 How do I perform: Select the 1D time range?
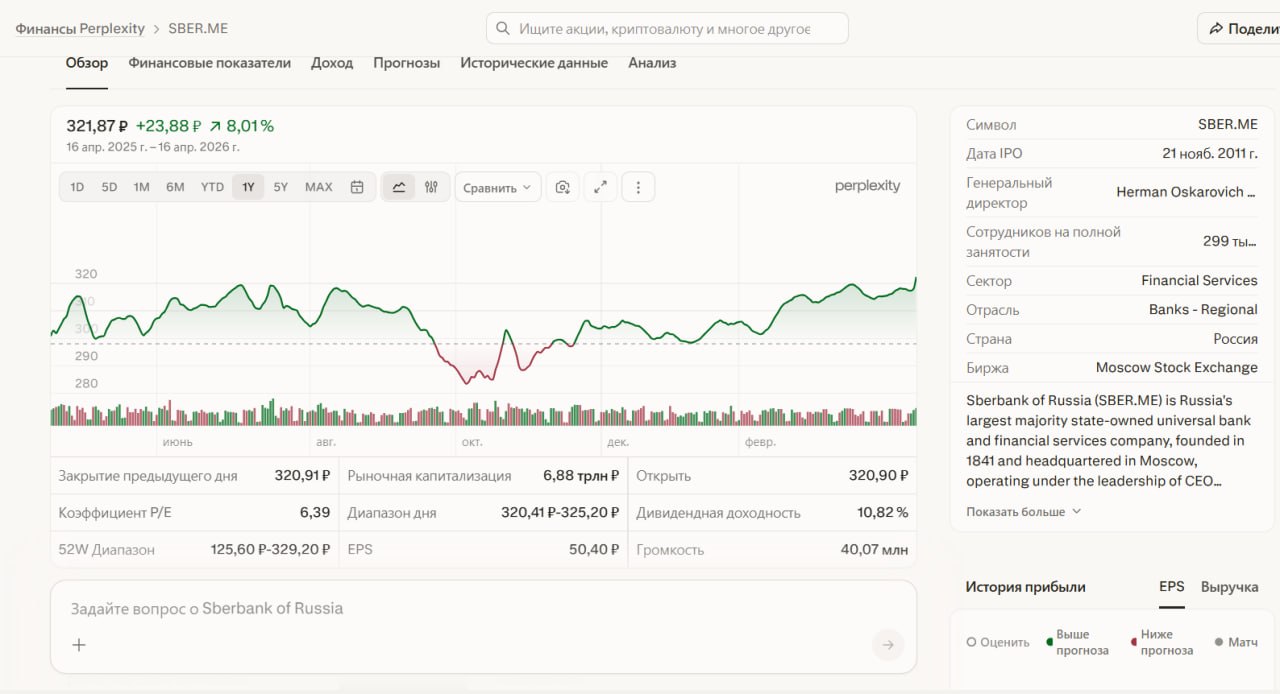(77, 187)
